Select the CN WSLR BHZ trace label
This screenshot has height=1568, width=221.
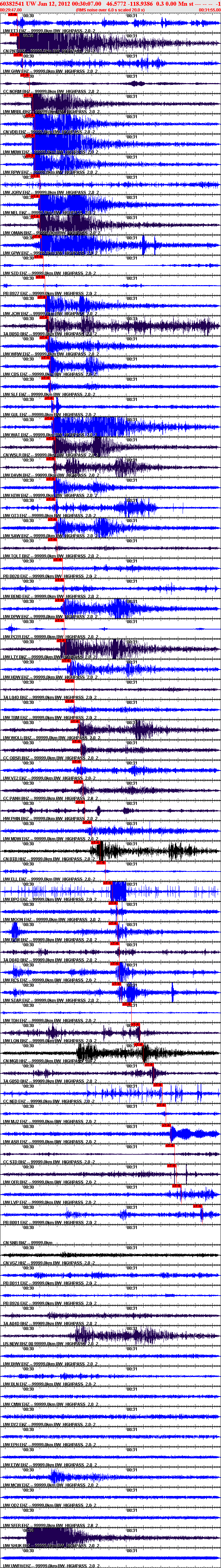[17, 455]
